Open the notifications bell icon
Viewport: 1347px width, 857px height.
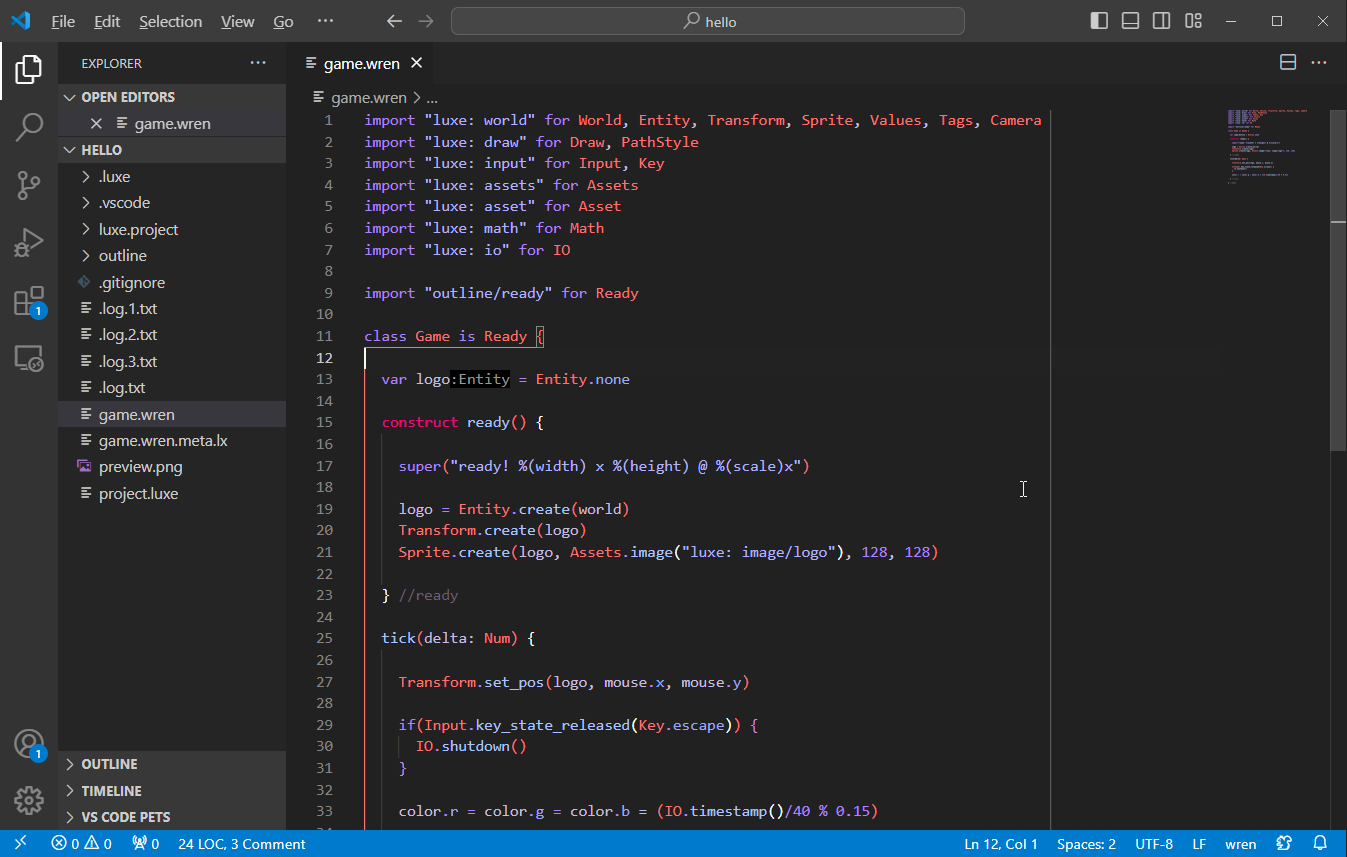1320,844
